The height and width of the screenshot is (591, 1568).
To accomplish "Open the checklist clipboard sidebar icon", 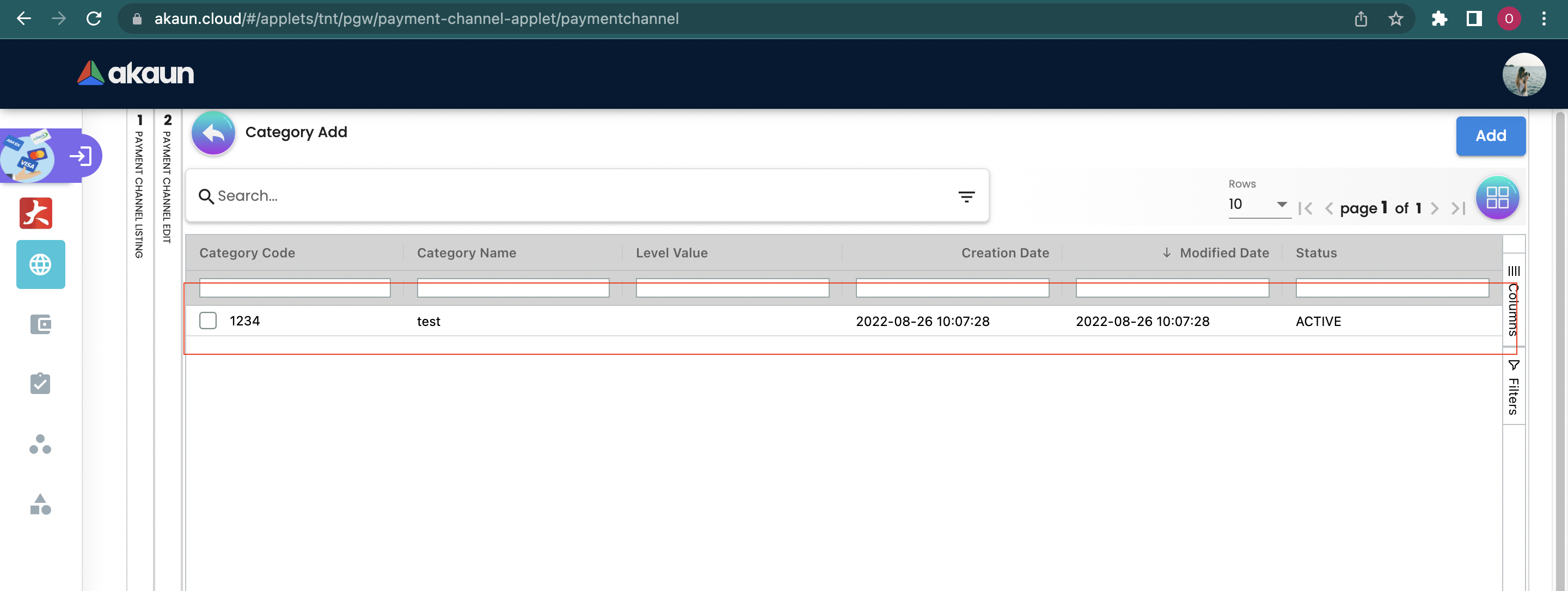I will click(40, 384).
